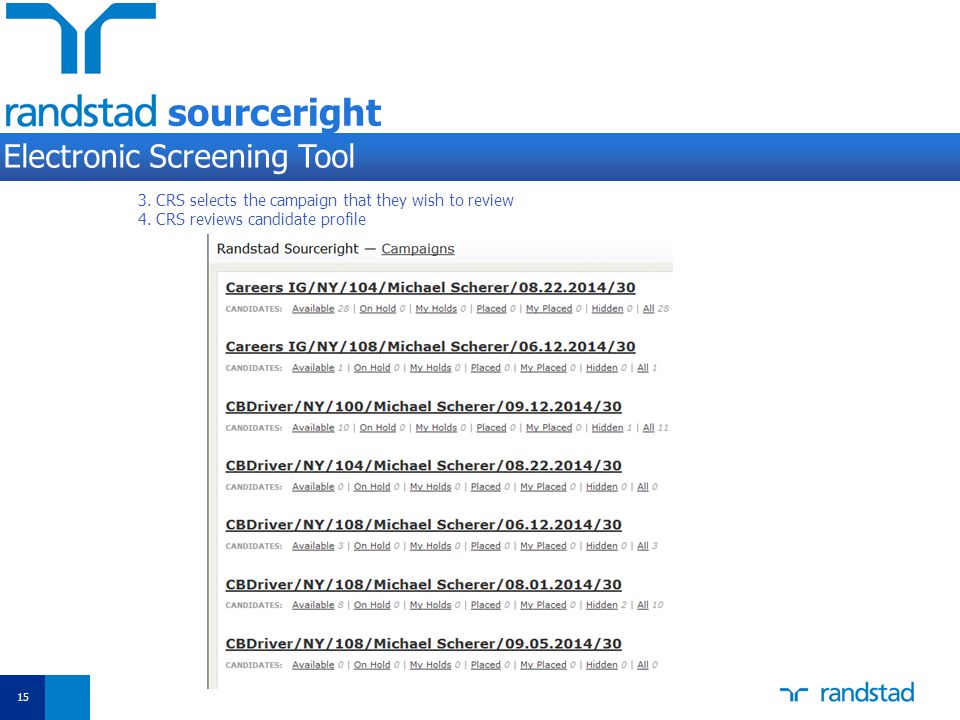View Available candidates for CBDriver/NY/108 06.12.2014
The height and width of the screenshot is (720, 960).
click(313, 546)
